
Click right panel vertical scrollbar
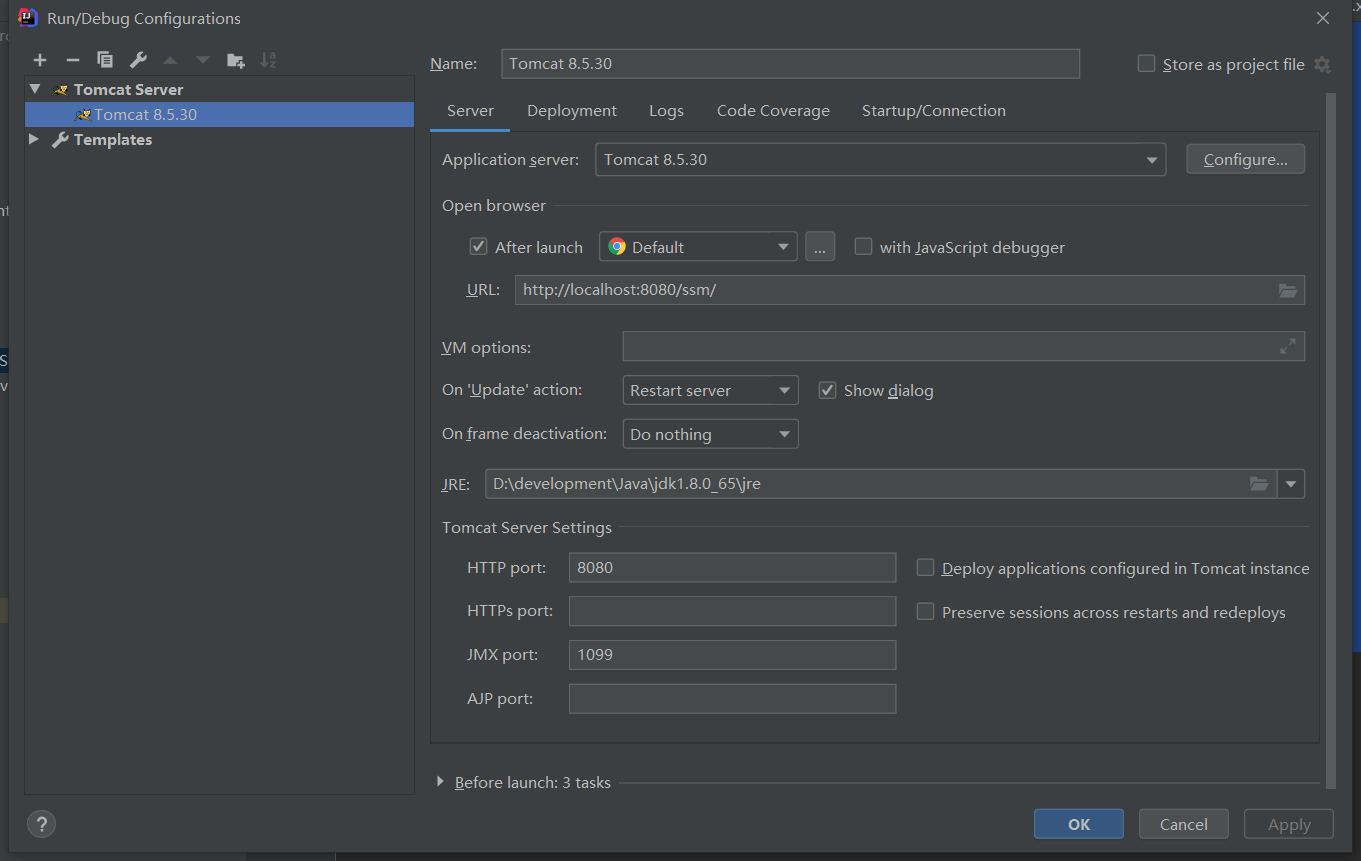tap(1330, 440)
